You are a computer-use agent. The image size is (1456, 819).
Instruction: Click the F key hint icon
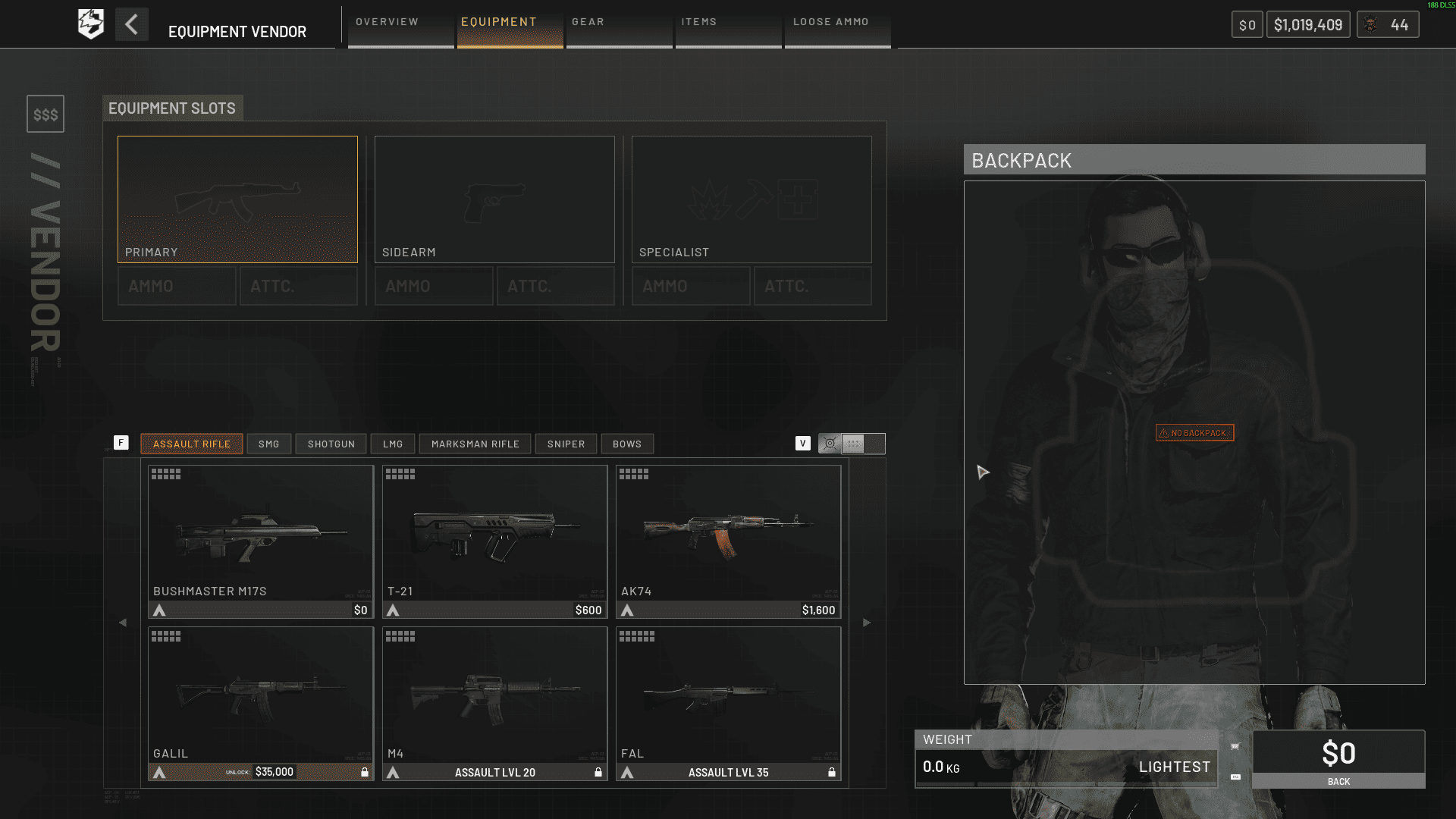point(121,443)
